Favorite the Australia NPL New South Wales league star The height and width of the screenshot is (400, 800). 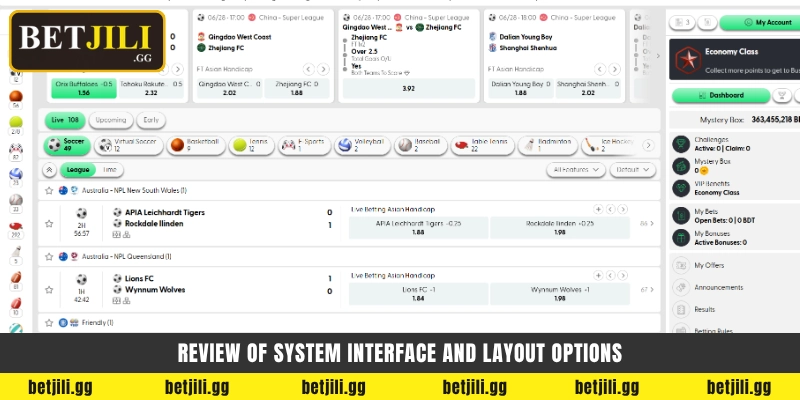coord(49,190)
